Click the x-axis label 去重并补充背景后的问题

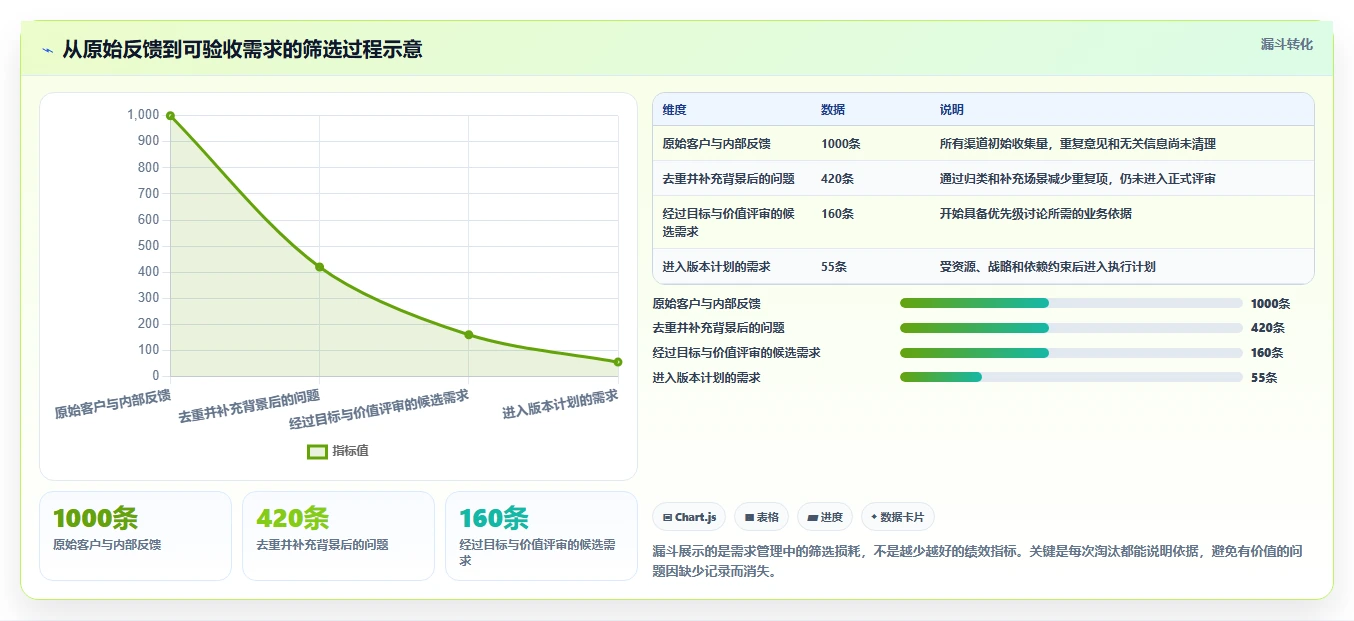click(249, 407)
